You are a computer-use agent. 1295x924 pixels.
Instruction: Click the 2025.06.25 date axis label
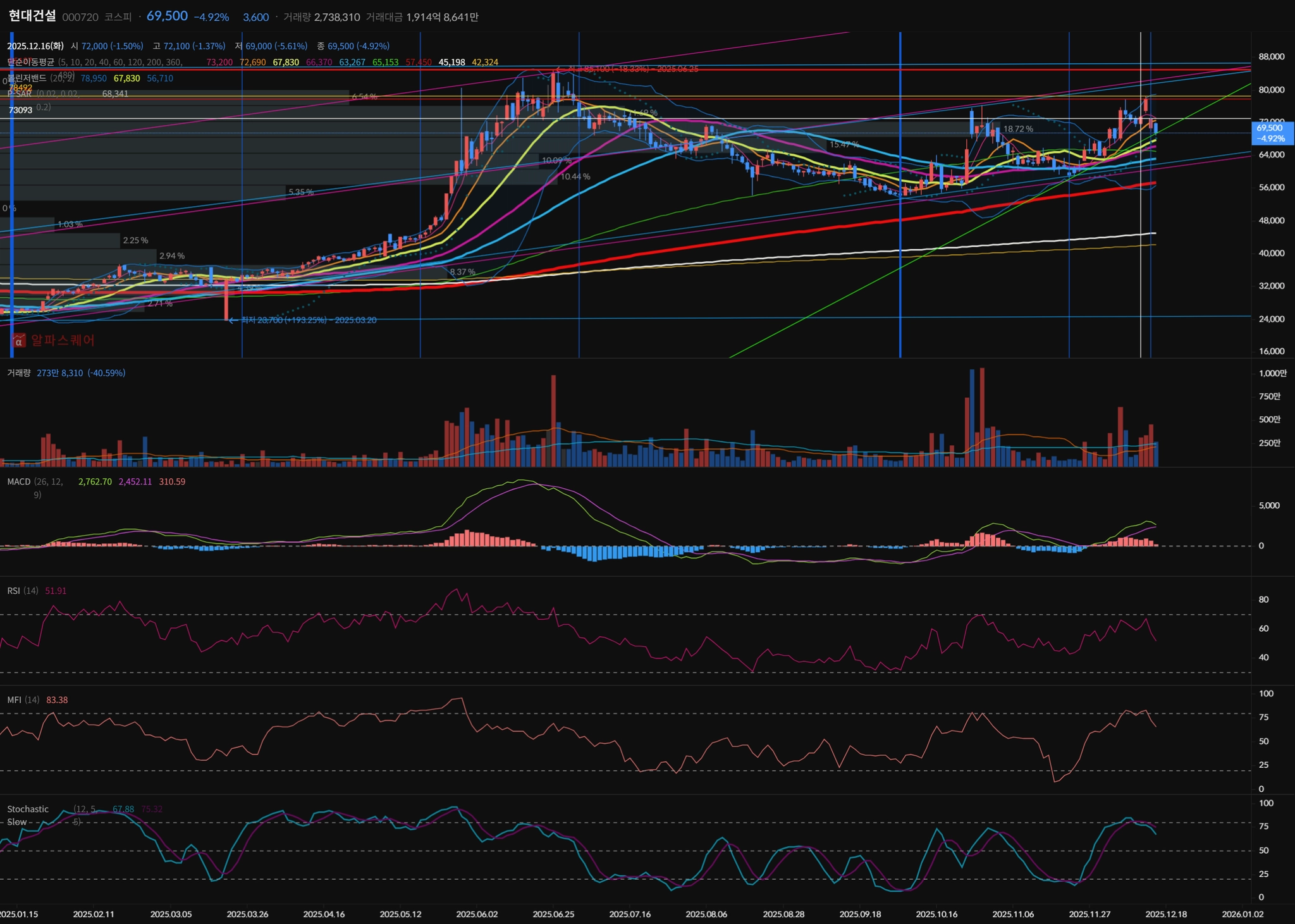click(553, 915)
